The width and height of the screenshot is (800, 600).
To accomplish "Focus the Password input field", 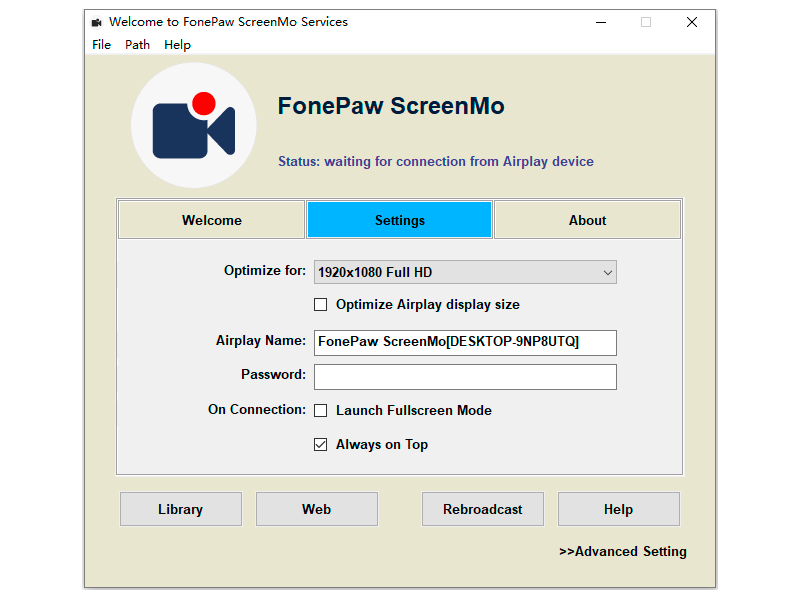I will coord(465,377).
